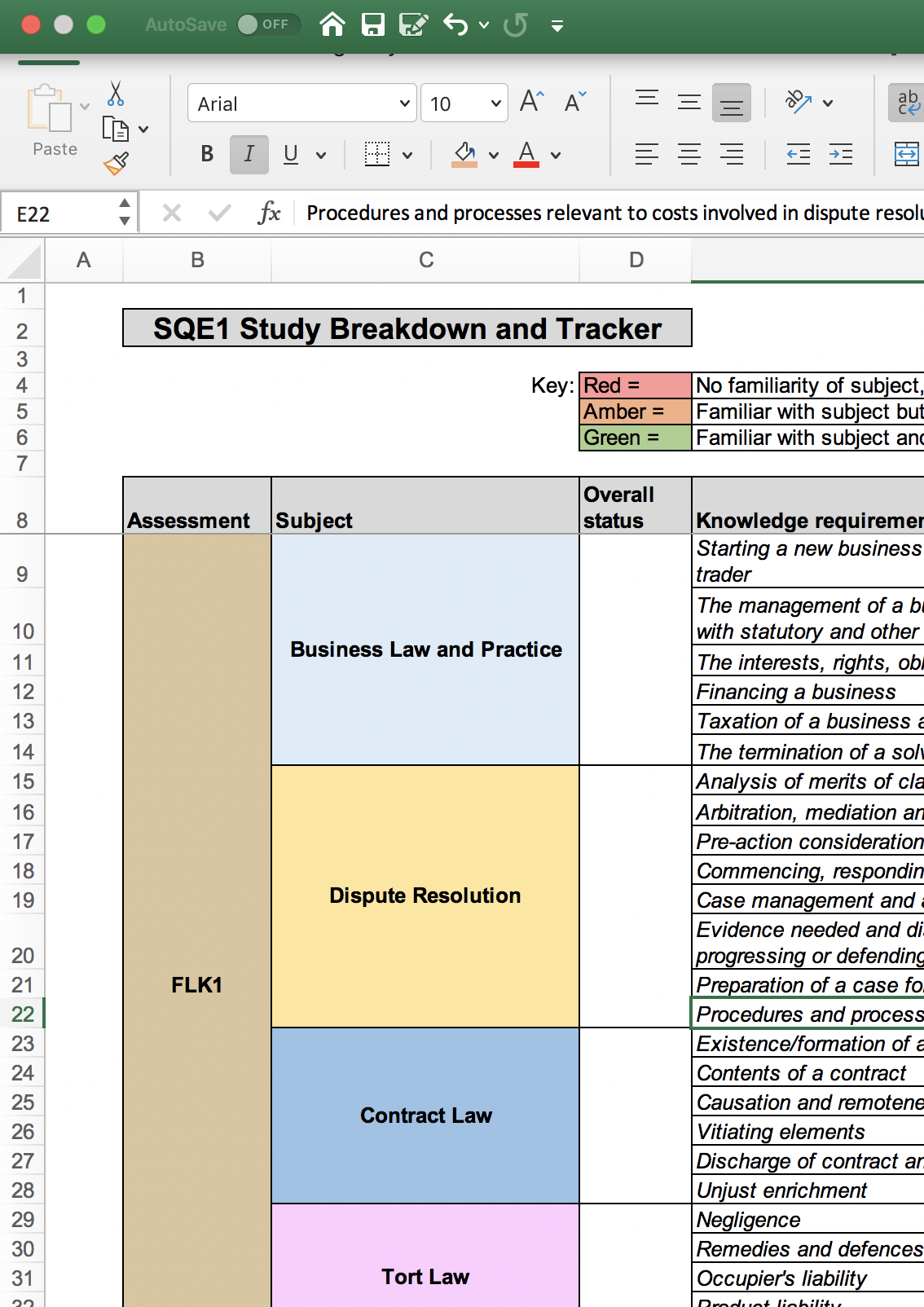The height and width of the screenshot is (1307, 924).
Task: Expand the Borders dropdown arrow
Action: (x=407, y=155)
